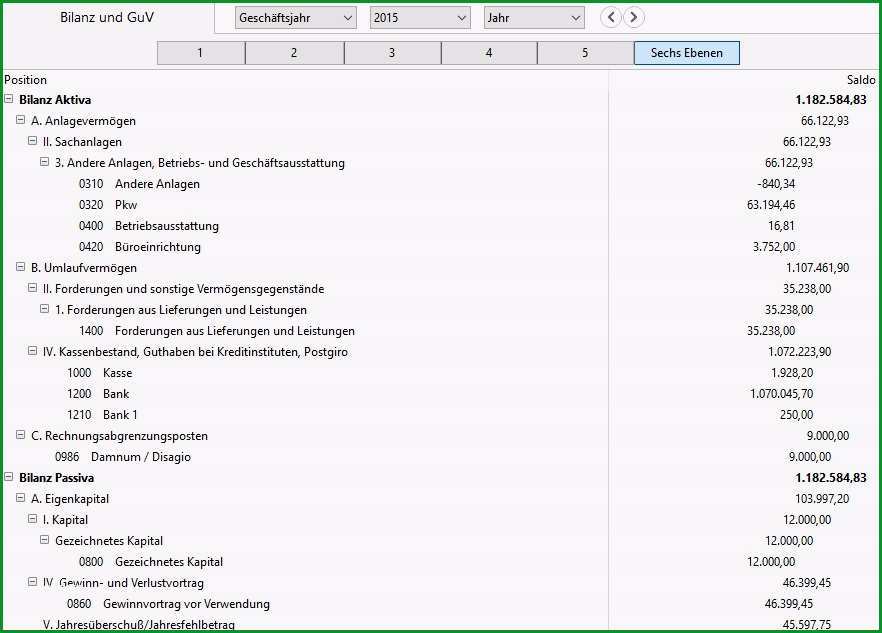Click Andere Anlagen balance -840,34

pos(776,184)
